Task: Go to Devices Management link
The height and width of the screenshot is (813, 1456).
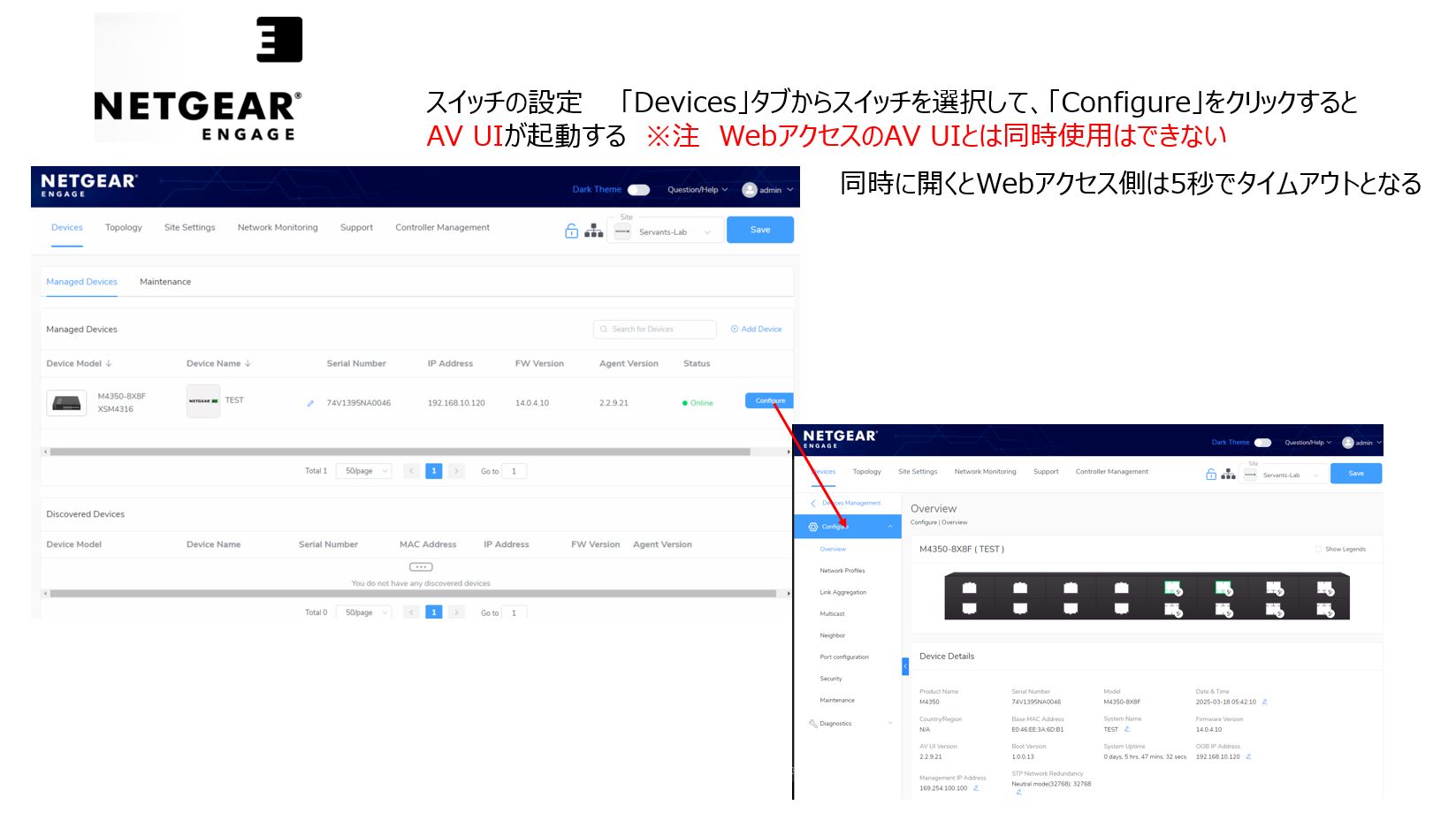Action: tap(851, 503)
